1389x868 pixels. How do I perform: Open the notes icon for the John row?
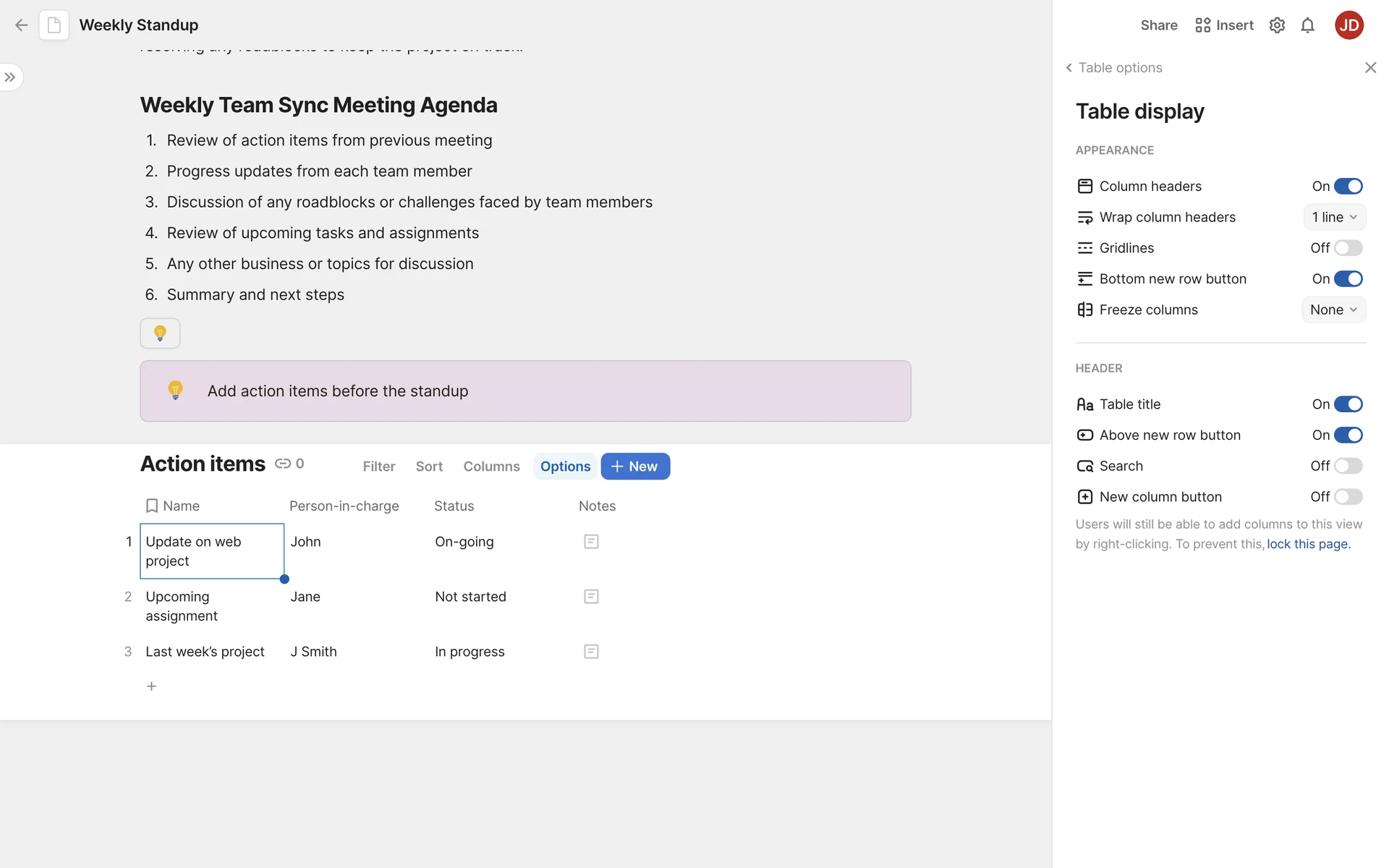[591, 542]
